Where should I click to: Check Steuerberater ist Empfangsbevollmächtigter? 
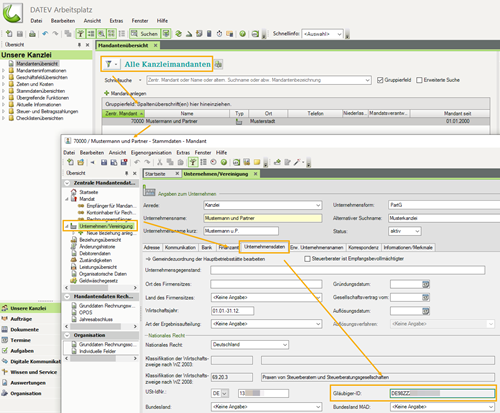[x=307, y=259]
